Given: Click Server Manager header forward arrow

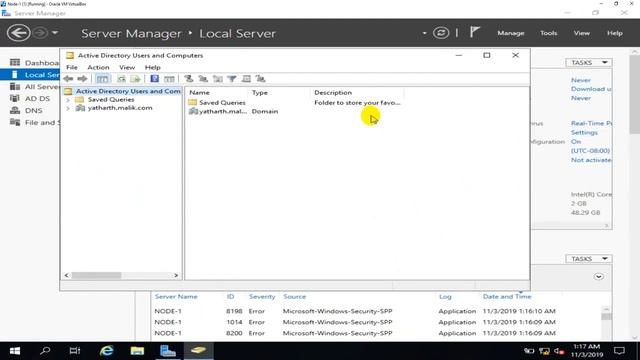Looking at the screenshot, I should point(40,33).
